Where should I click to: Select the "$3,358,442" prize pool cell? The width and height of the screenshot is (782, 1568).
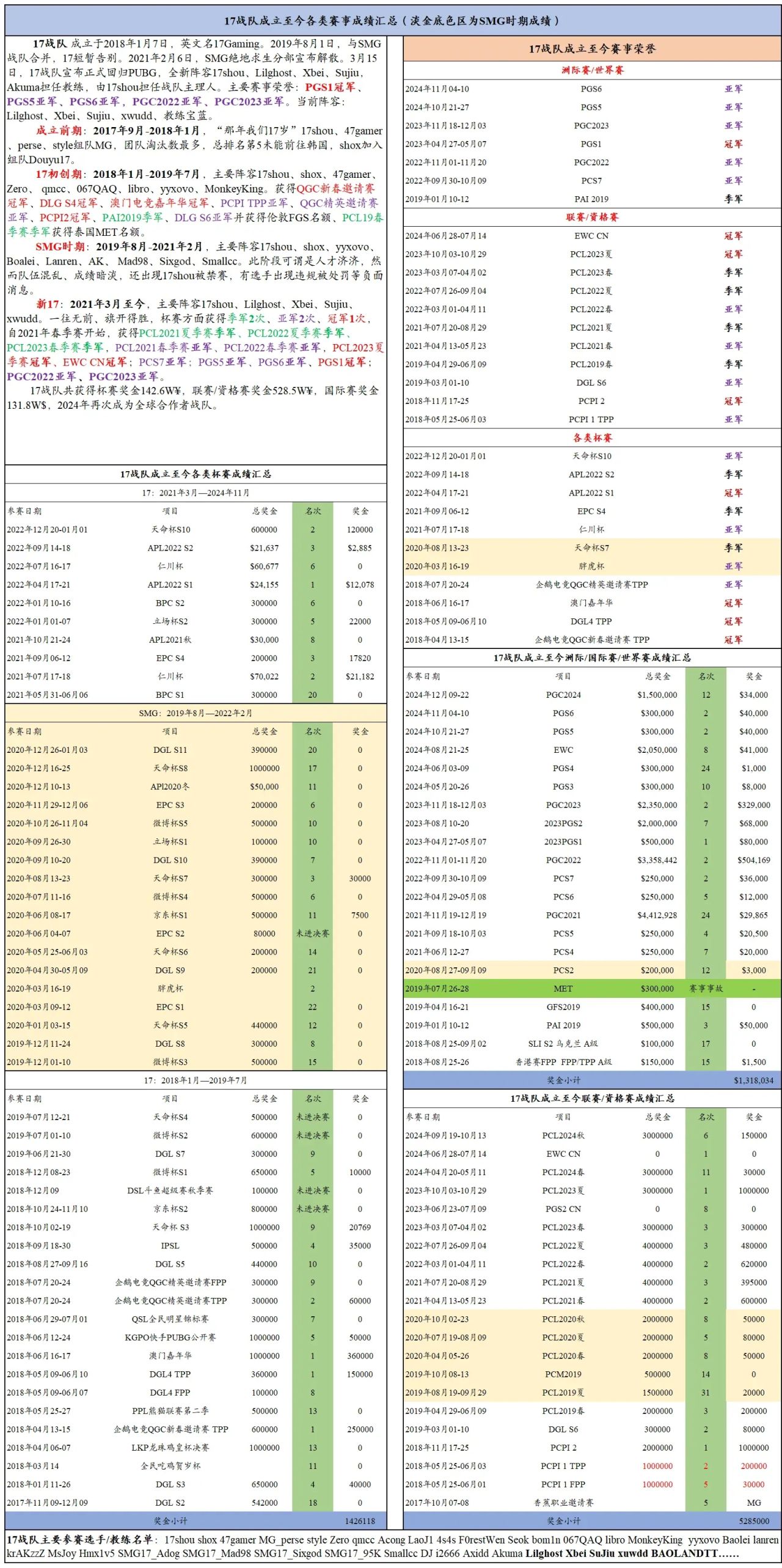tap(657, 860)
